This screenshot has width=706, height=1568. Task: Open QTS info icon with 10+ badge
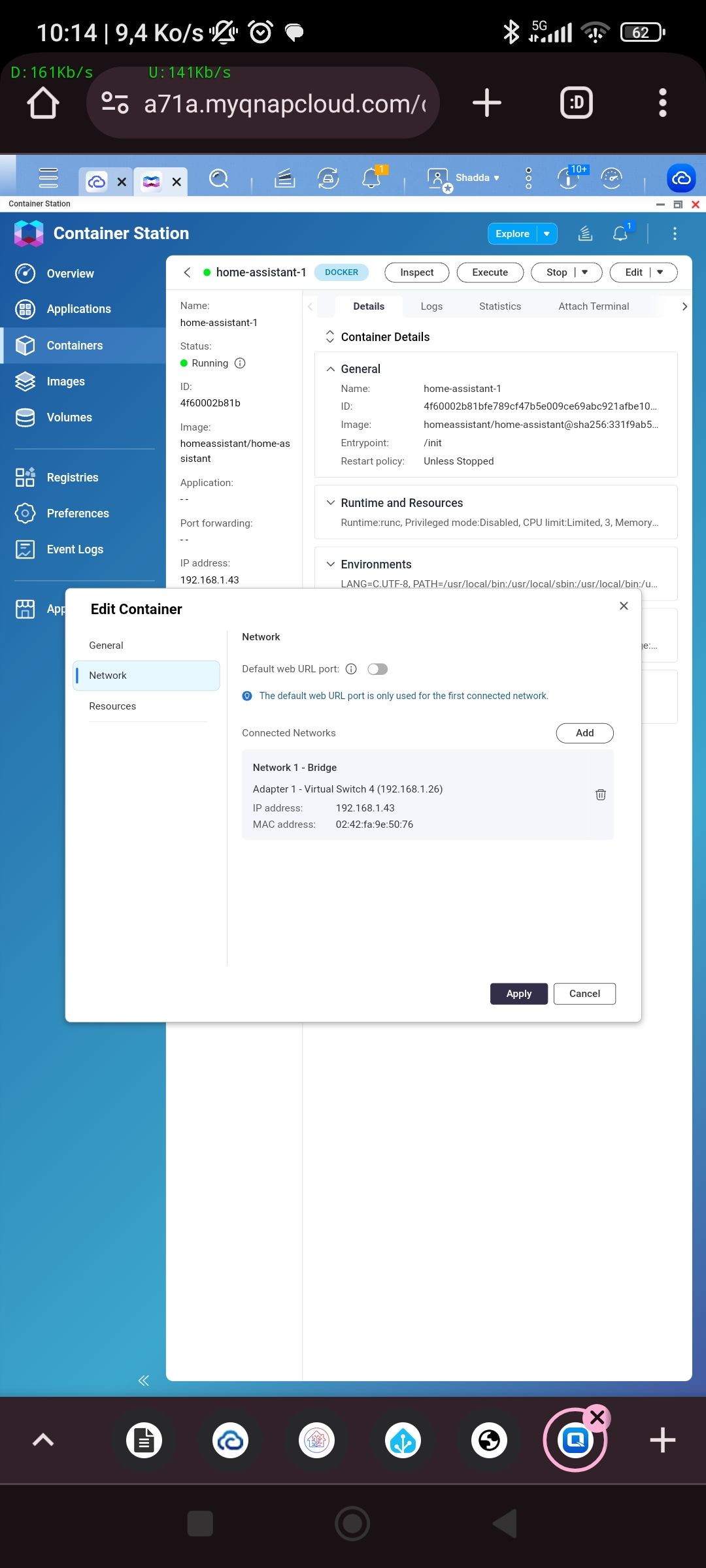[570, 177]
